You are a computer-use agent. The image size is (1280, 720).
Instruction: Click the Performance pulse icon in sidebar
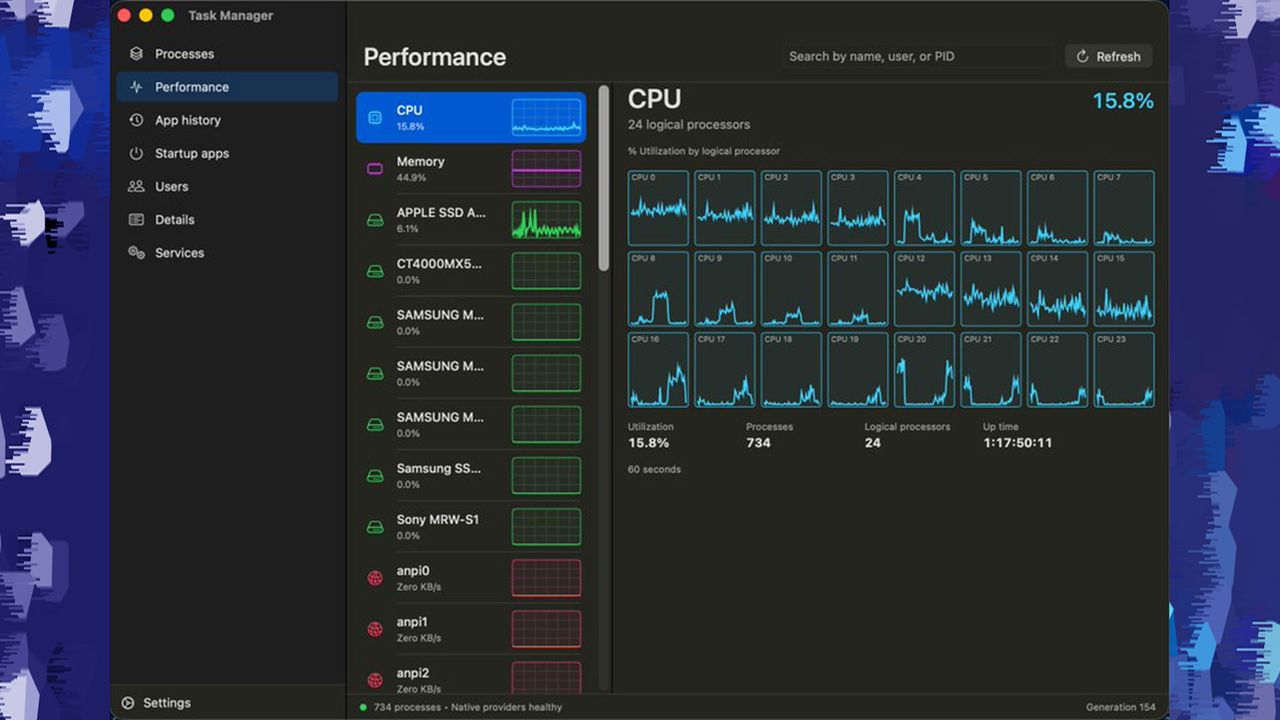tap(136, 87)
